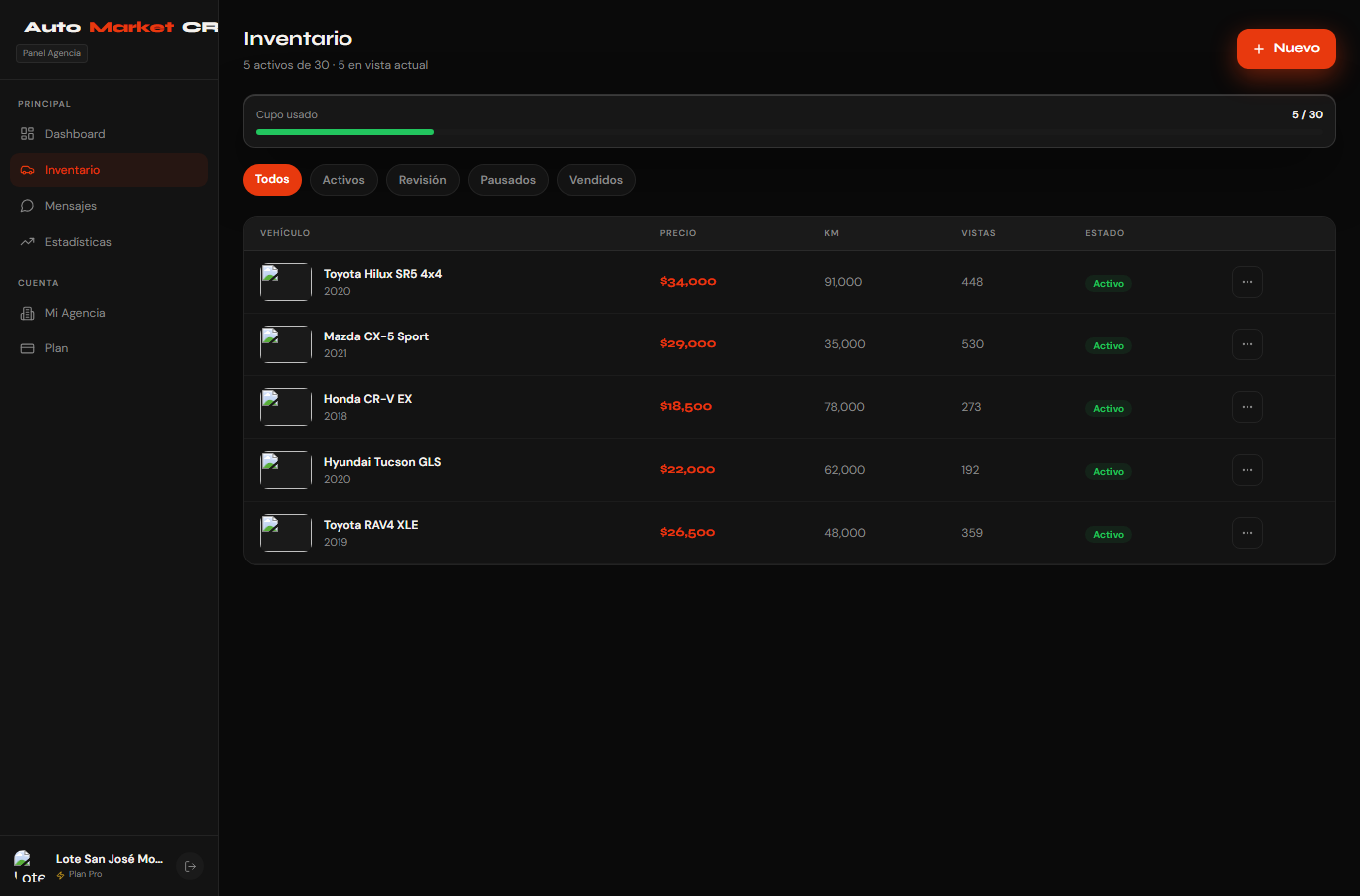Click Honda CR-V EX thumbnail

(x=286, y=407)
